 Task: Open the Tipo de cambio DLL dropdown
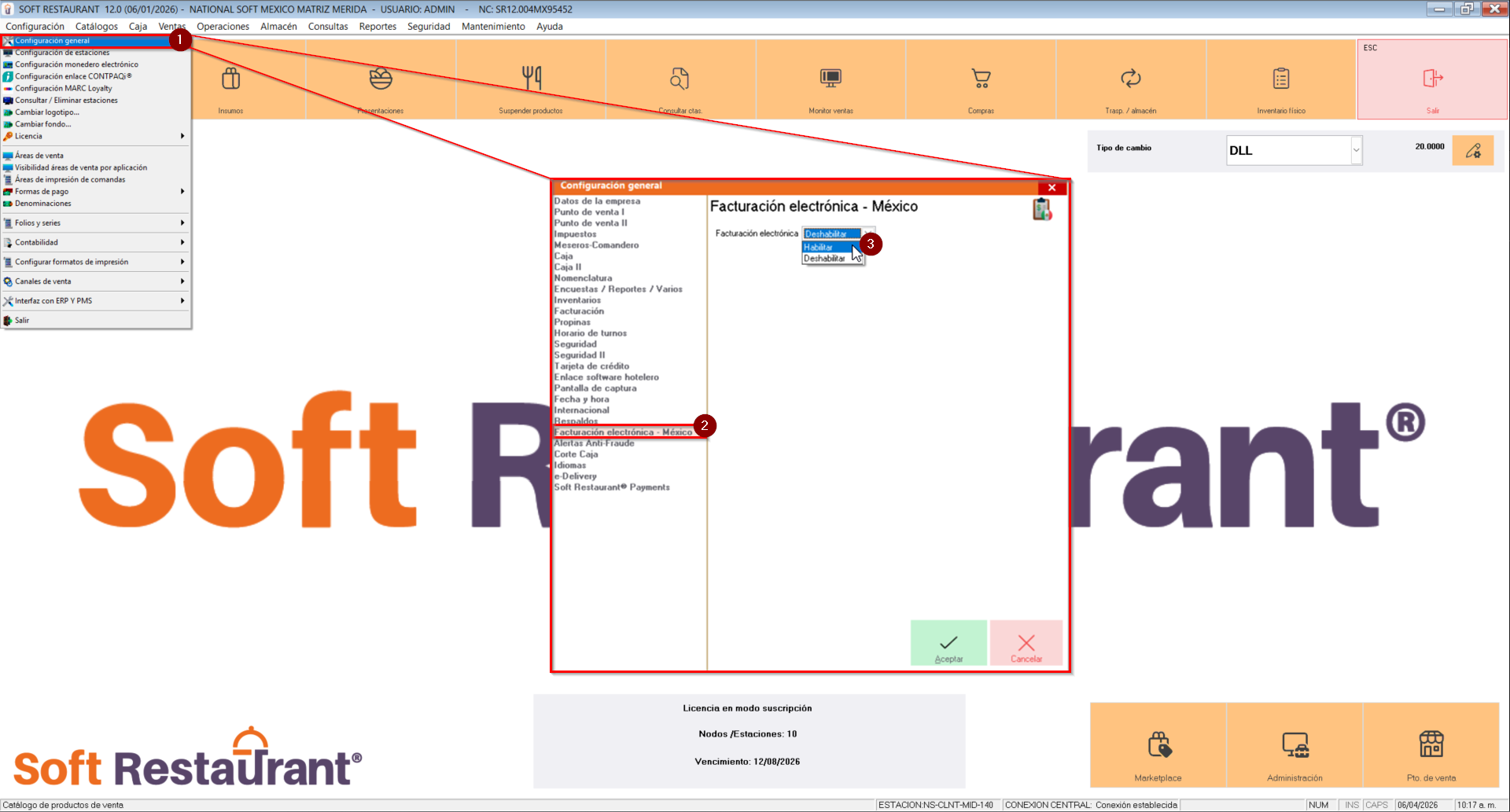[1356, 150]
